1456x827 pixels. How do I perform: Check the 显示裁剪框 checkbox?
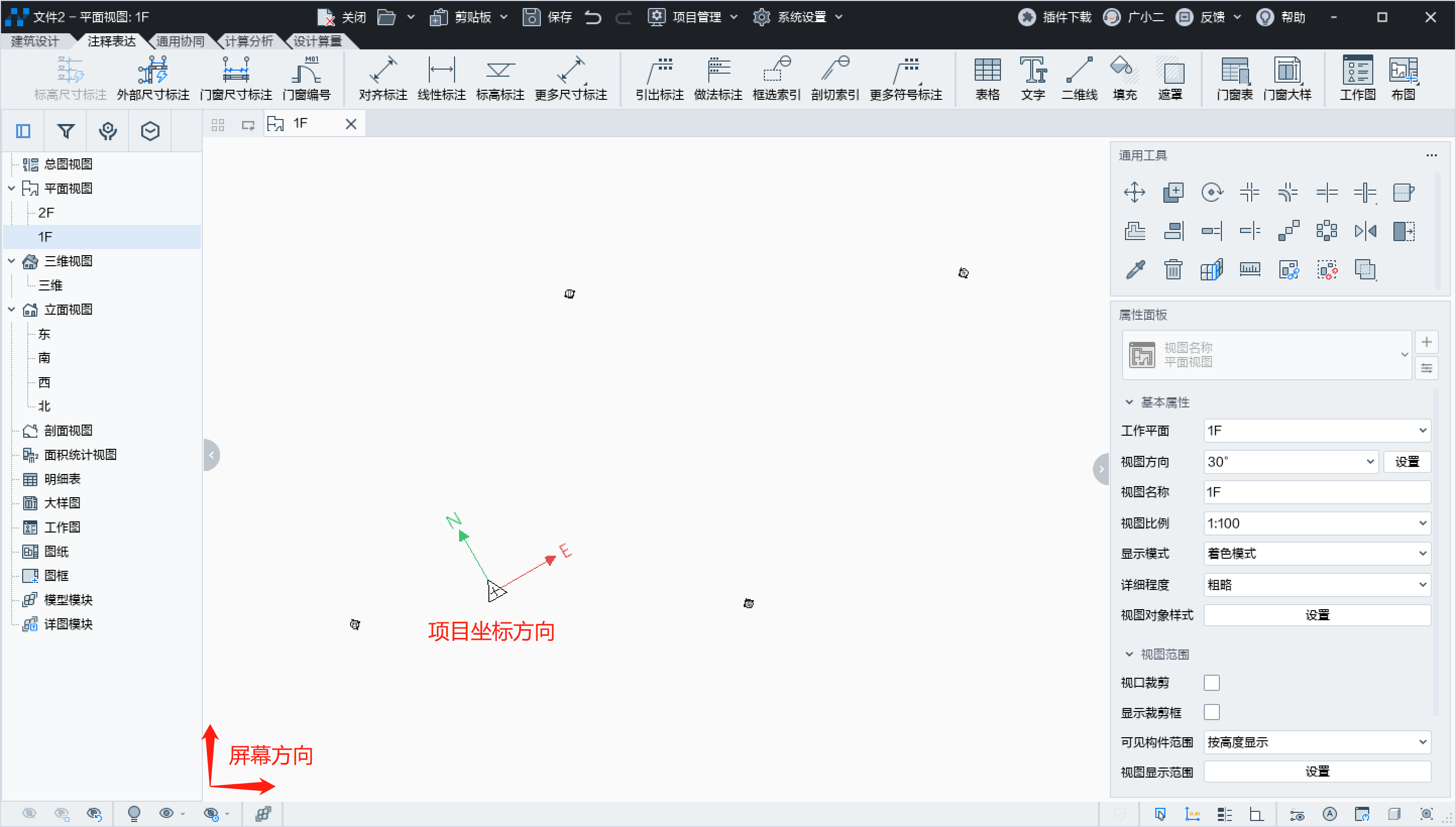(1211, 712)
